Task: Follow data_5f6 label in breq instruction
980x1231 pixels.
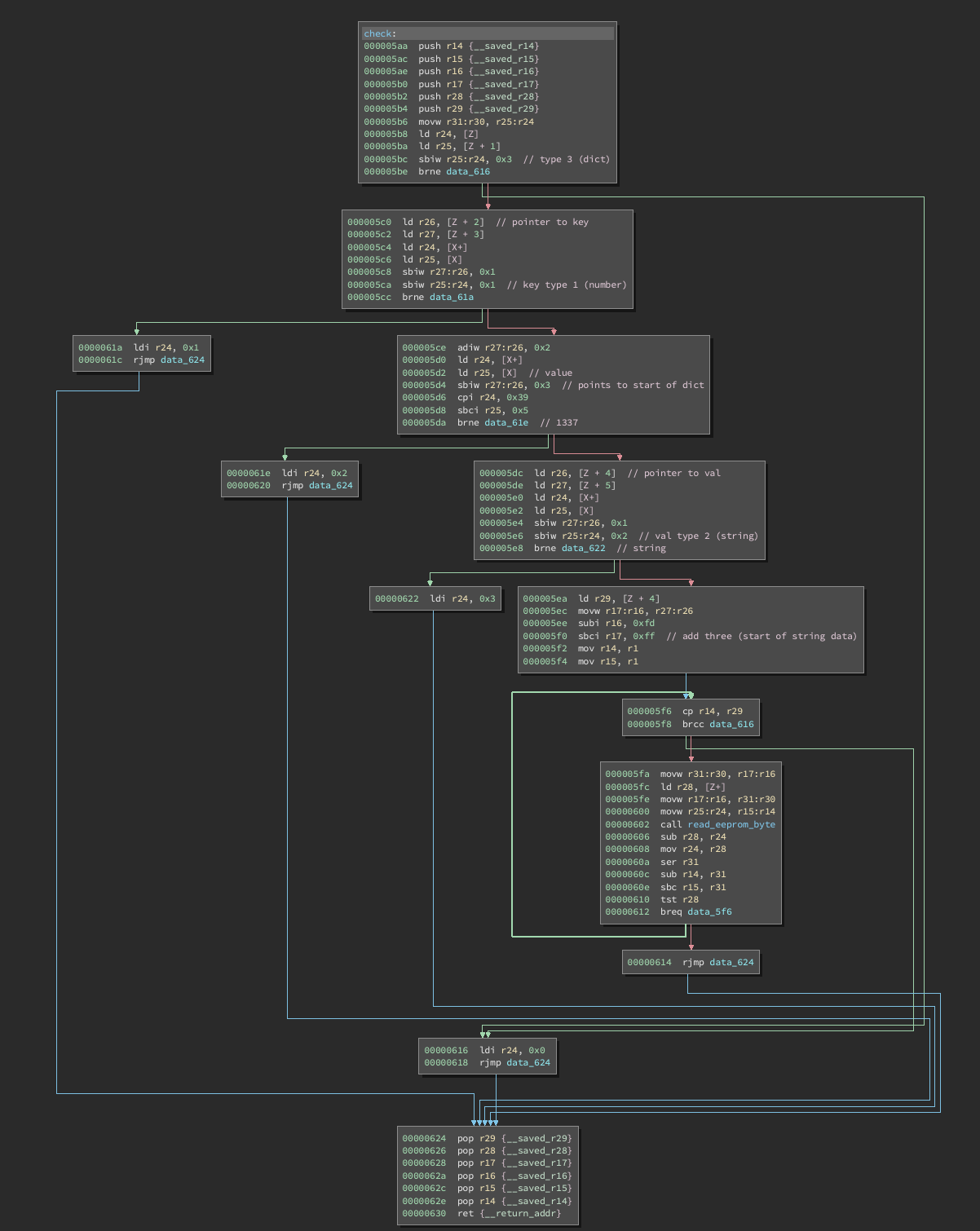Action: [x=709, y=912]
